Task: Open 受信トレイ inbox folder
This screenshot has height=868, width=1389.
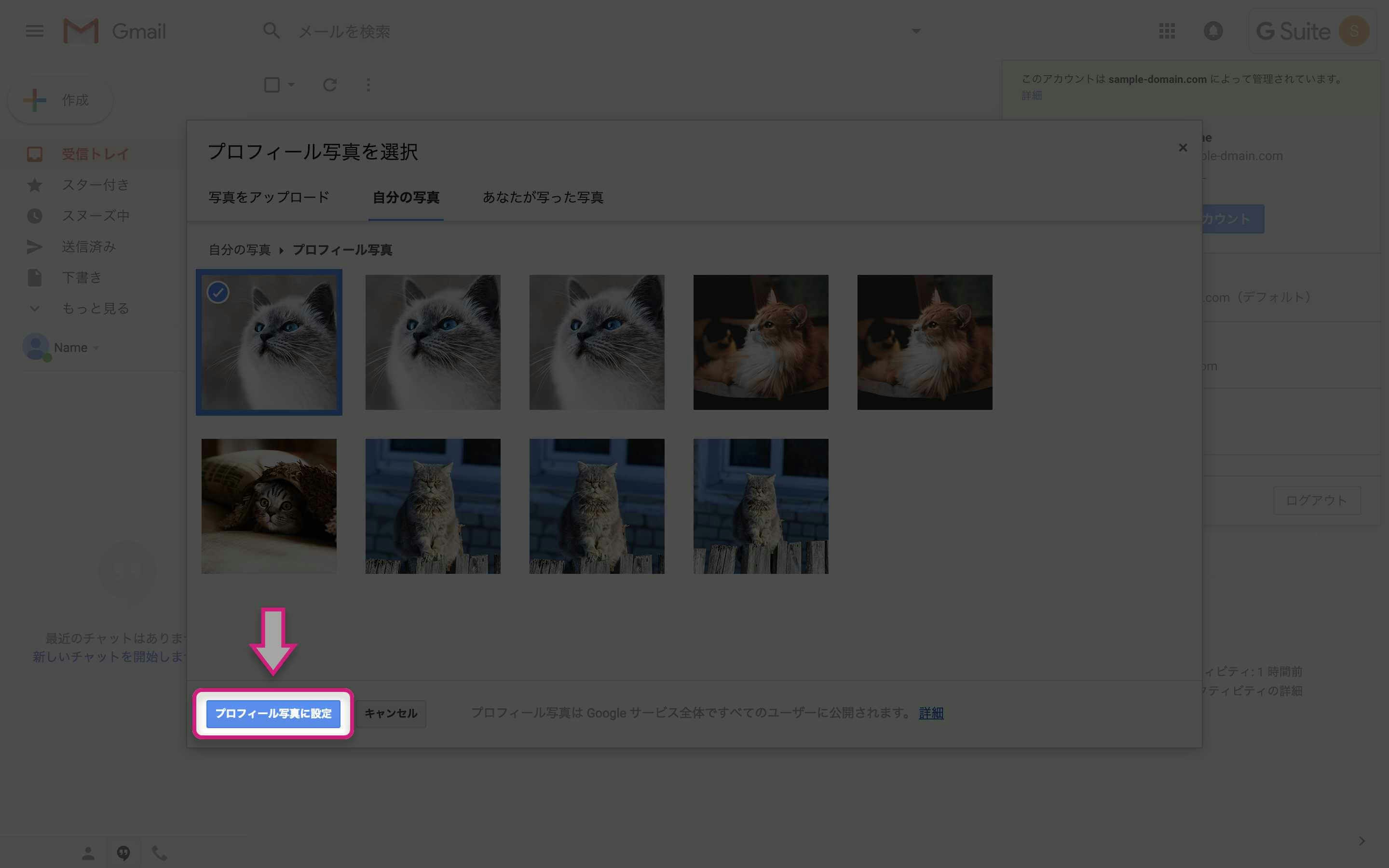Action: 95,154
